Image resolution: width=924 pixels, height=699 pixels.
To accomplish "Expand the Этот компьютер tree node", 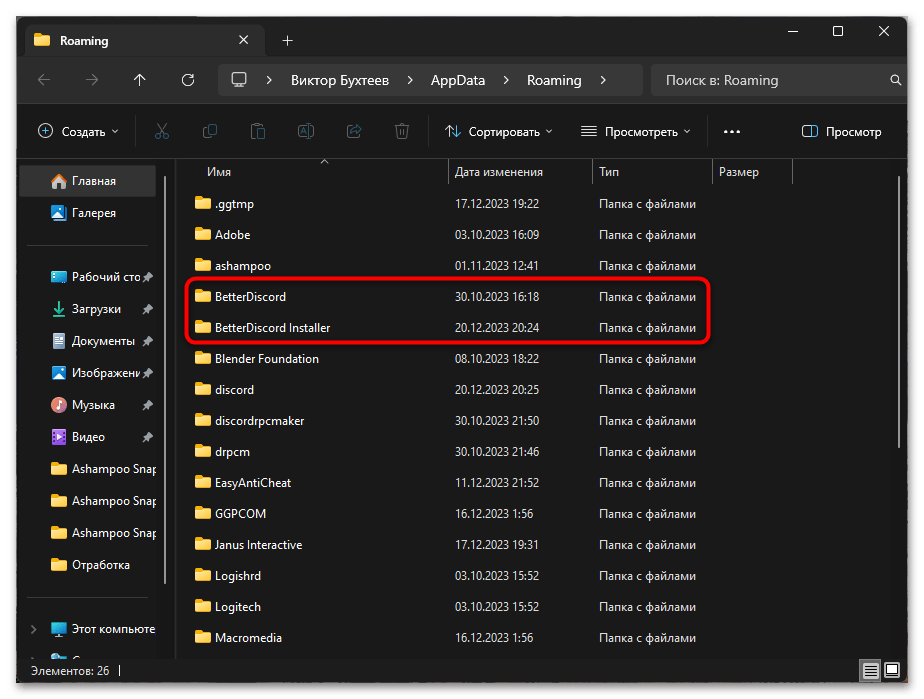I will (33, 629).
